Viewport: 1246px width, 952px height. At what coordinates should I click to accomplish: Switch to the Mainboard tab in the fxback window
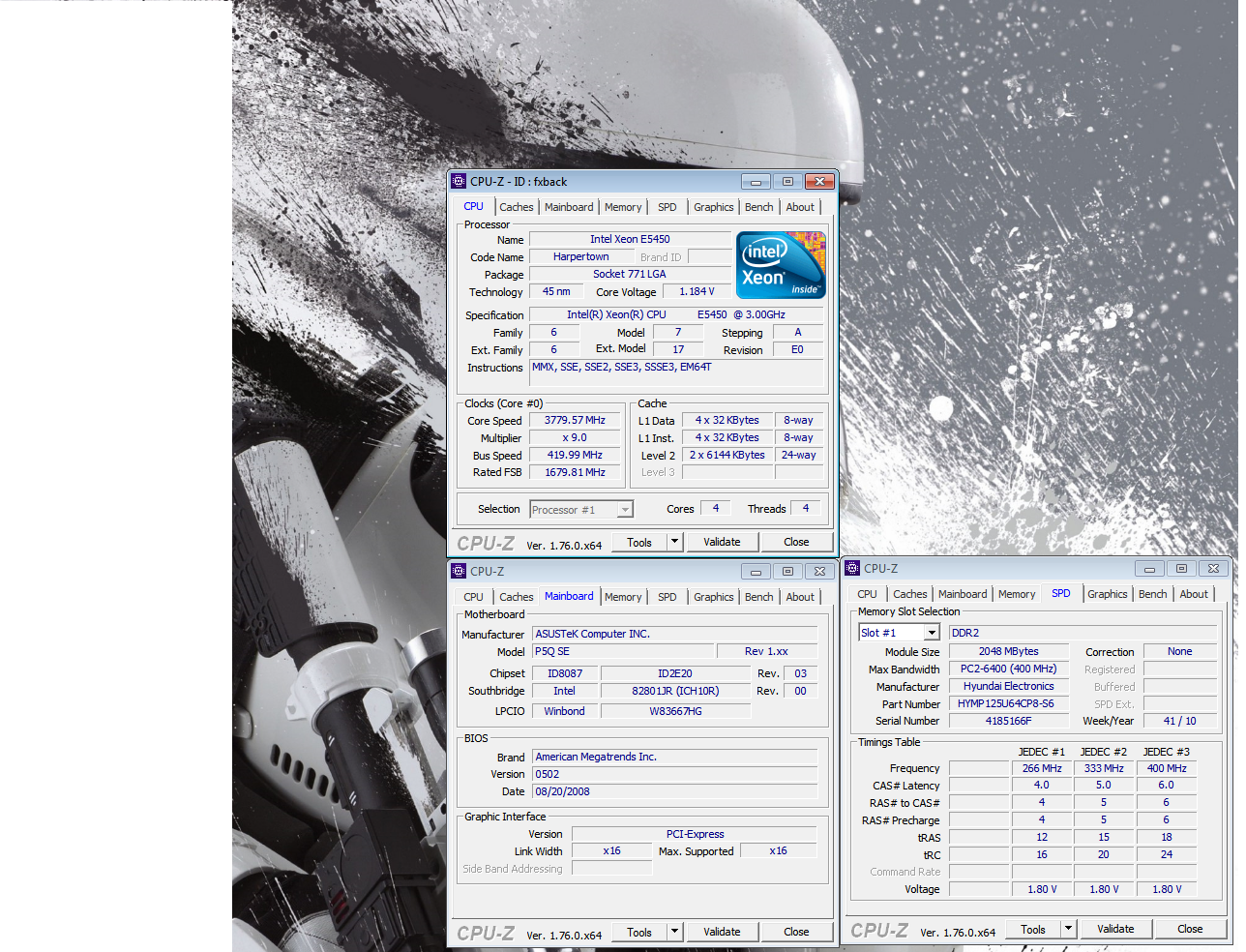[569, 207]
